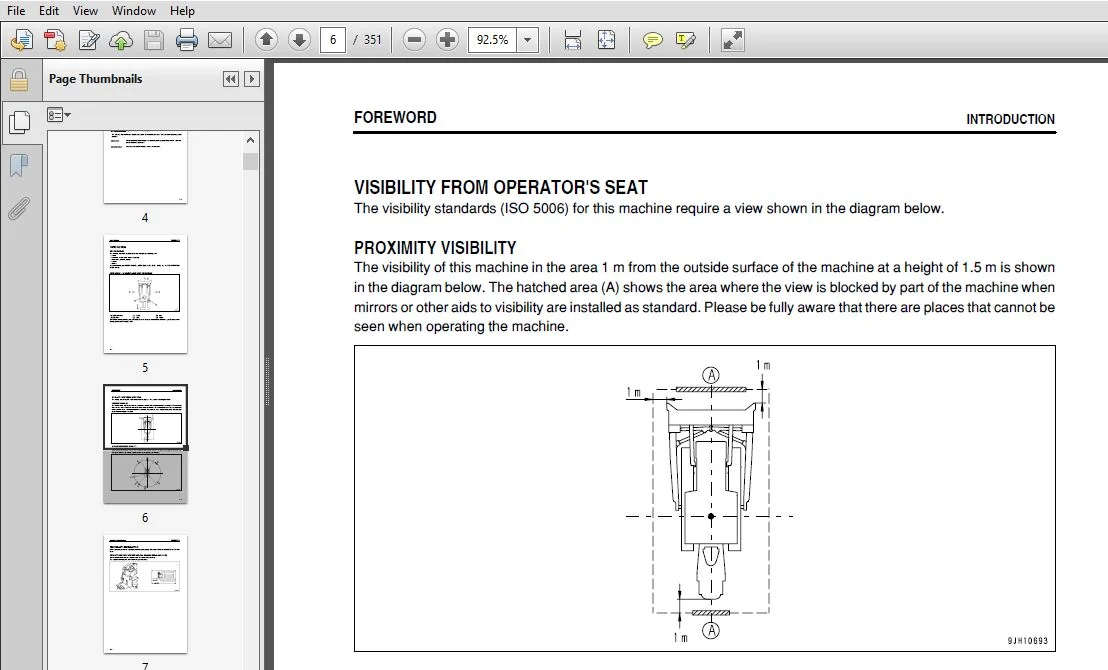This screenshot has width=1108, height=670.
Task: Click the Email envelope icon
Action: click(220, 40)
